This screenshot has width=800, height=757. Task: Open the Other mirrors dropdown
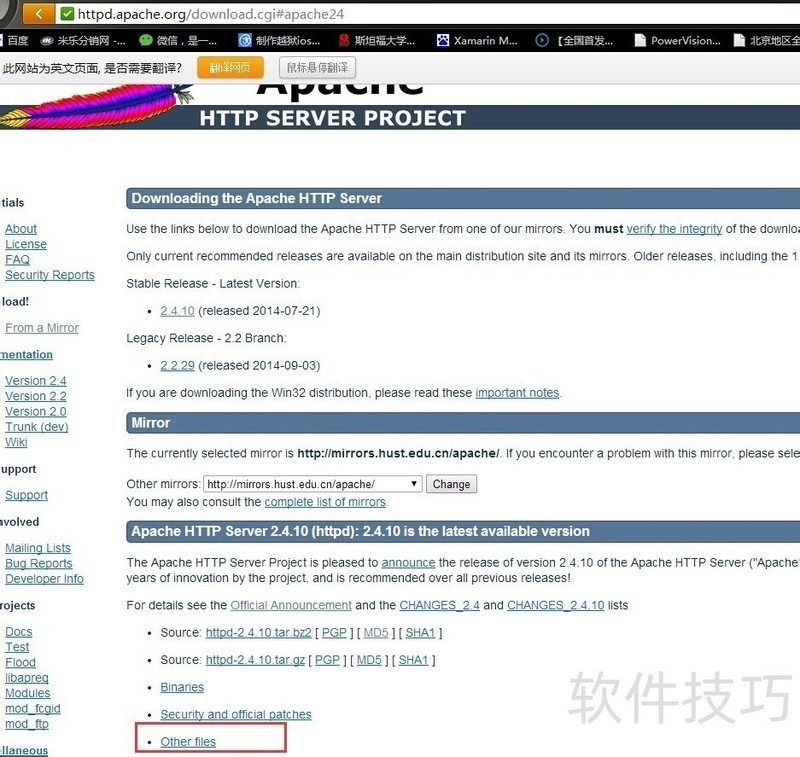click(312, 484)
